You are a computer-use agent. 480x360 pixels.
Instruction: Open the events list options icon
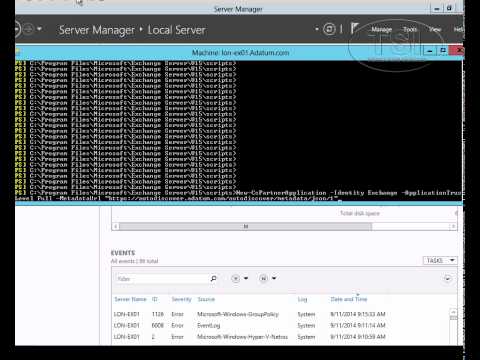(236, 278)
